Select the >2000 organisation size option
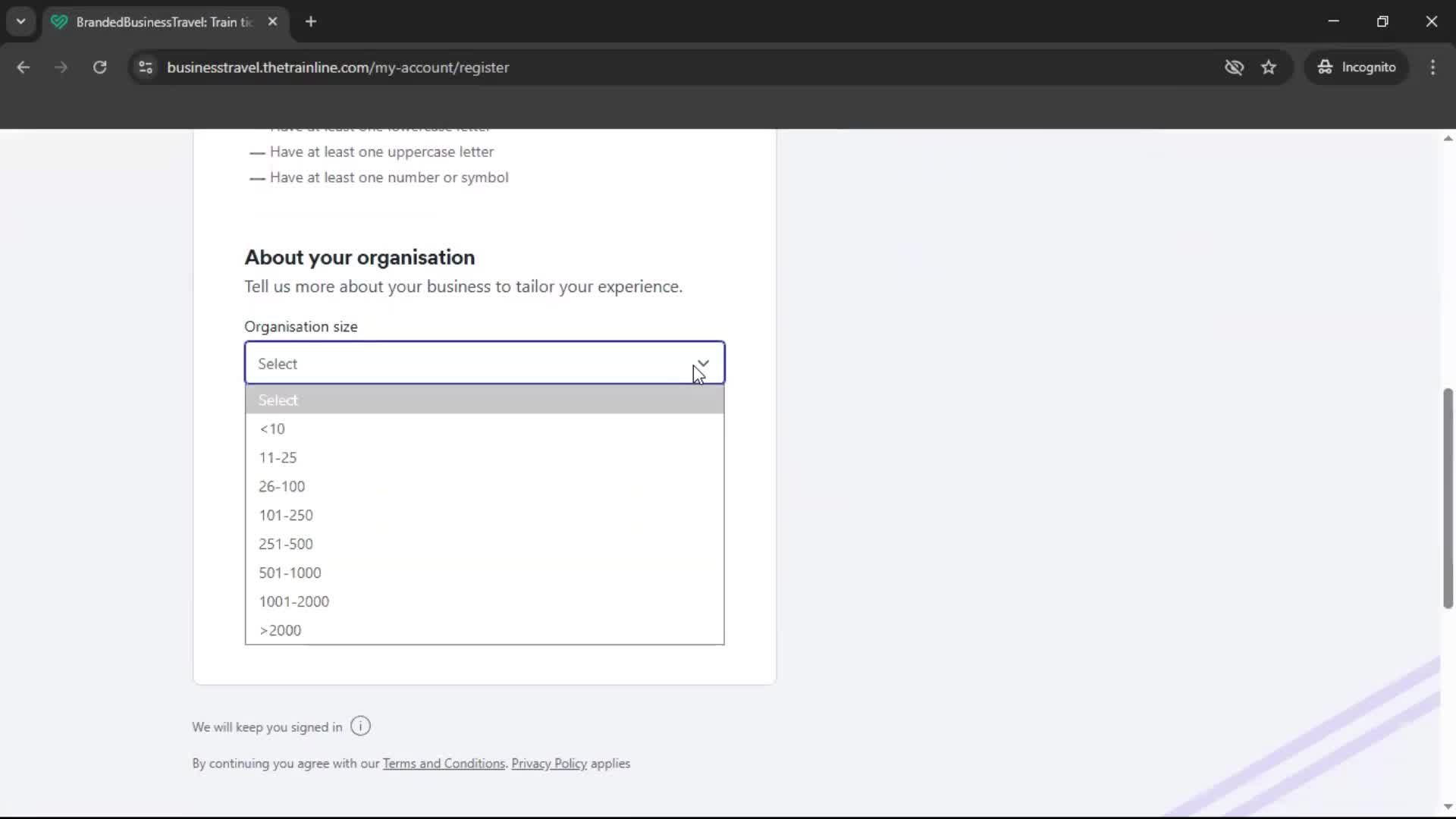This screenshot has height=819, width=1456. [x=280, y=629]
